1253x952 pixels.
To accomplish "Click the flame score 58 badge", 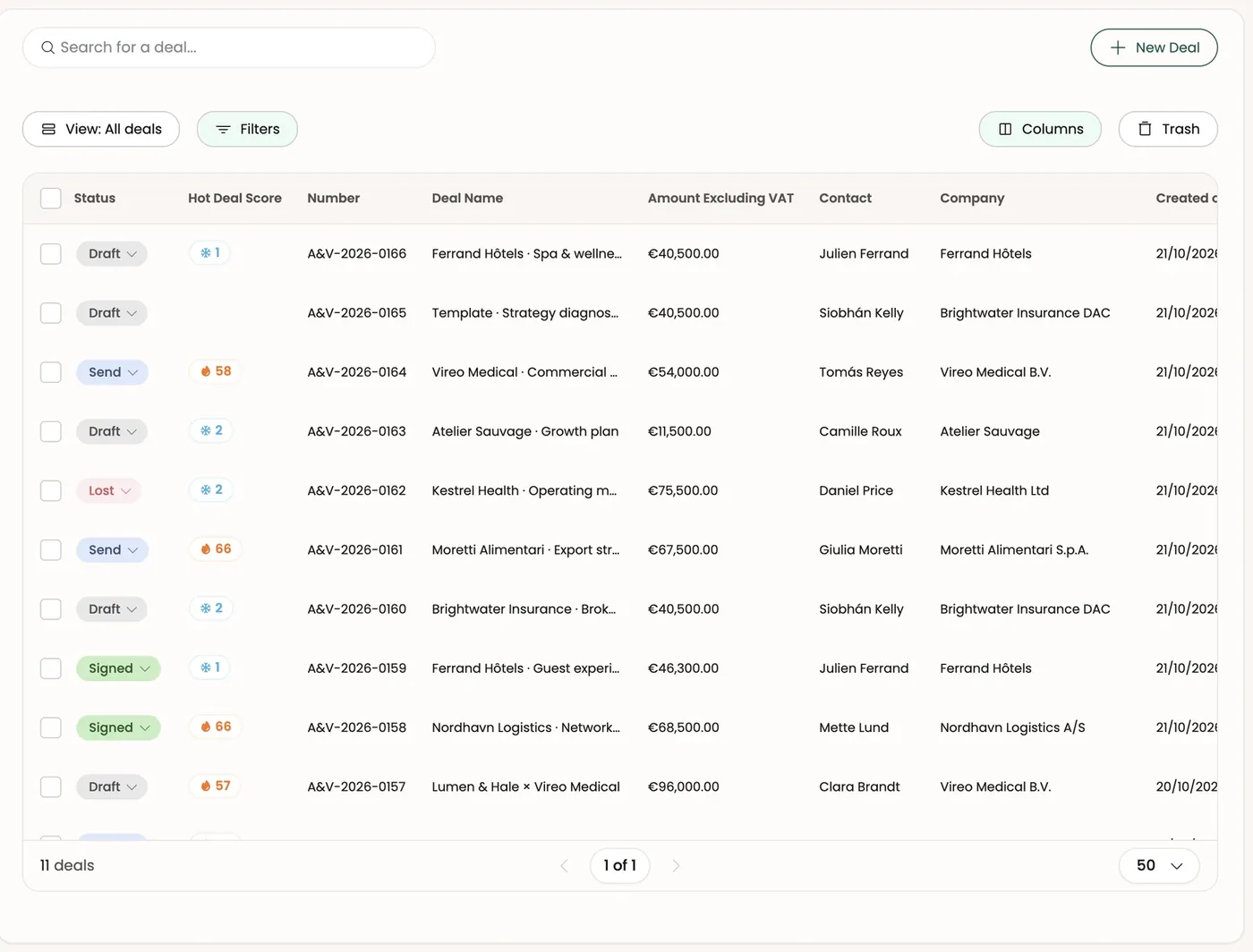I will [215, 371].
